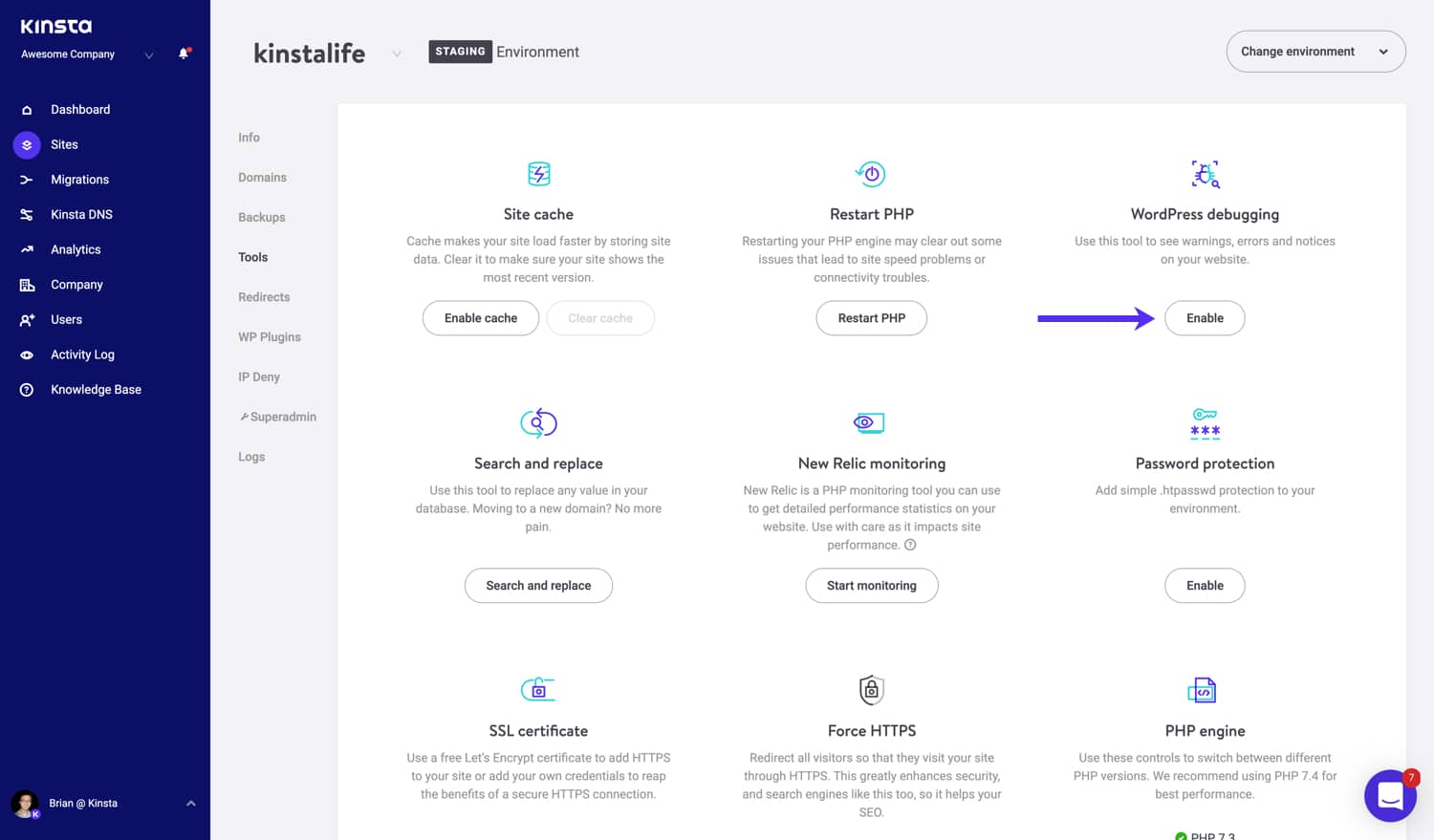Open the Domains tab
1434x840 pixels.
[x=262, y=178]
